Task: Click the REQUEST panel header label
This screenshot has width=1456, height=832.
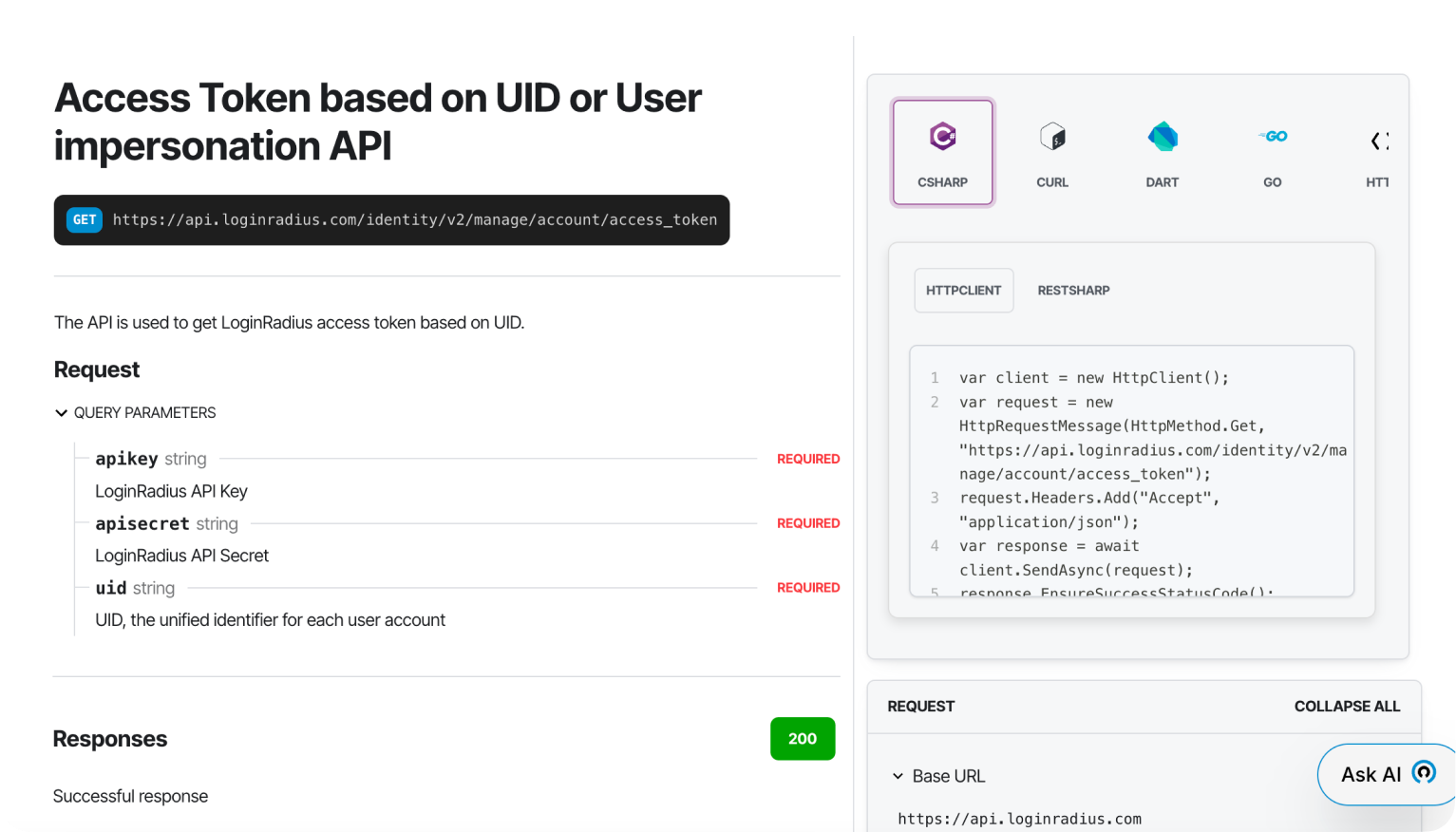Action: click(x=921, y=707)
